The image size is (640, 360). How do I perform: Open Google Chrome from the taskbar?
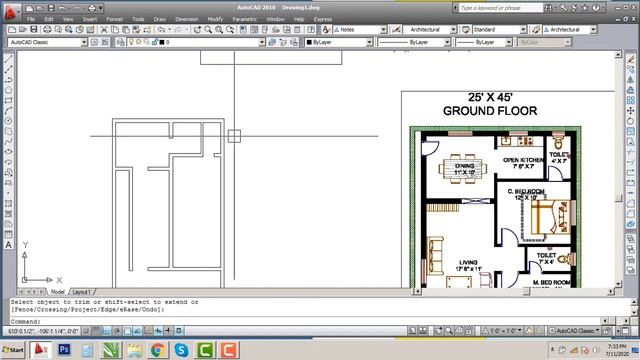(x=158, y=350)
